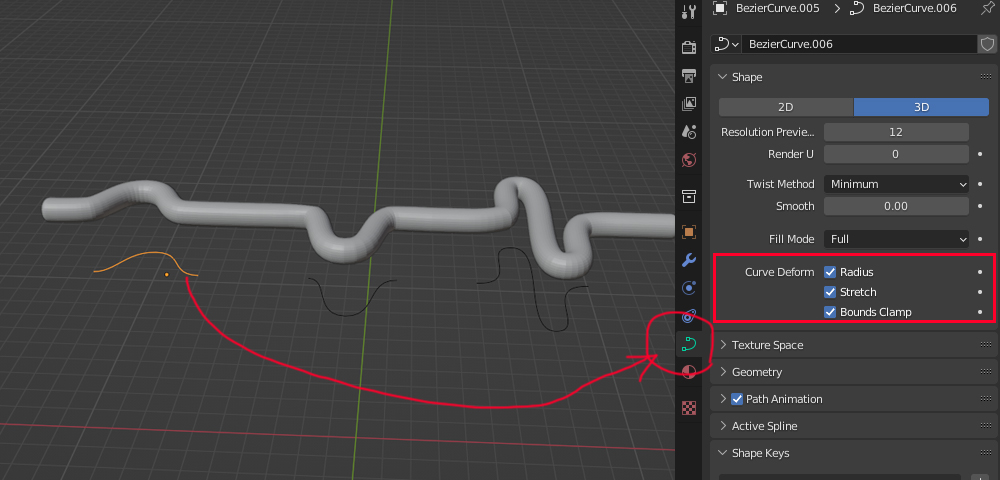Open the Texture checkerboard tab
1000x480 pixels.
tap(689, 408)
